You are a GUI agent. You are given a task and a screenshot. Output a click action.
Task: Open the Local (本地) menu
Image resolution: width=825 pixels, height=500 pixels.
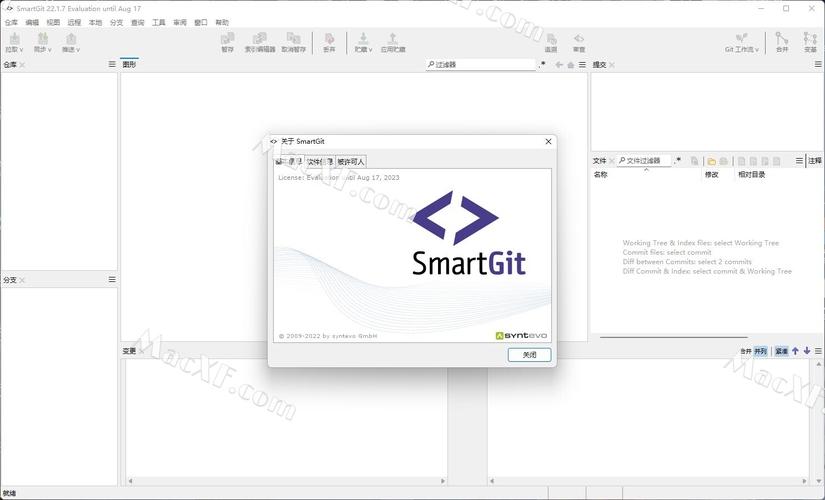coord(95,23)
